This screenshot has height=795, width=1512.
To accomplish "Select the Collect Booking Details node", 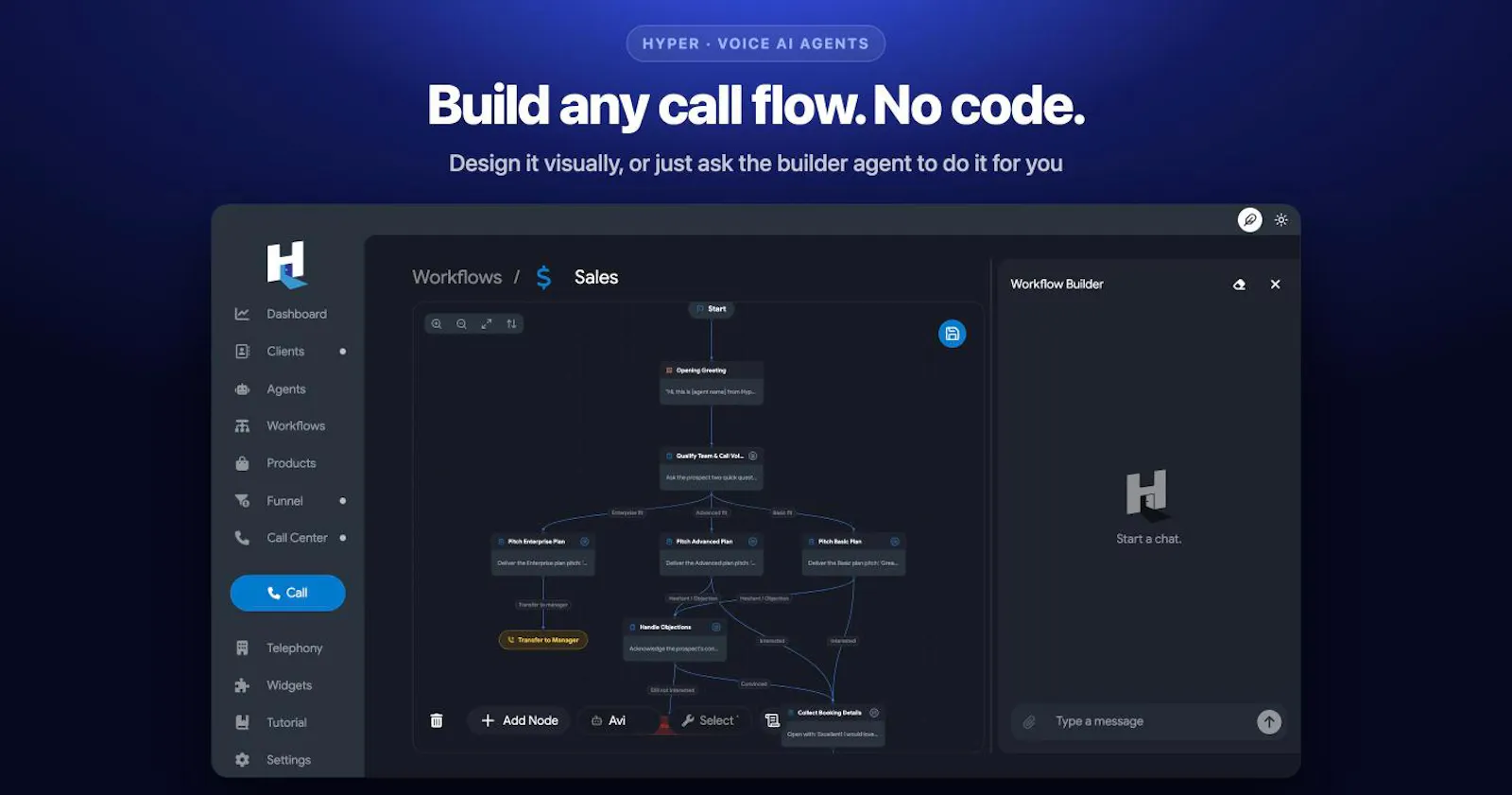I will pos(833,725).
